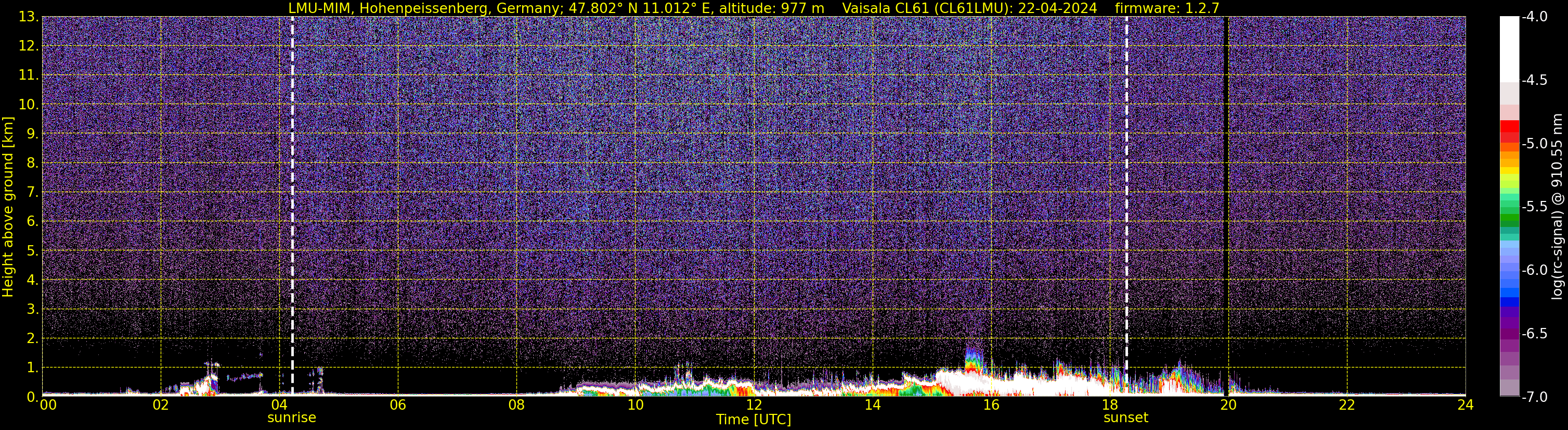Click the 'Height above ground [km]' axis label
1568x430 pixels.
8,207
